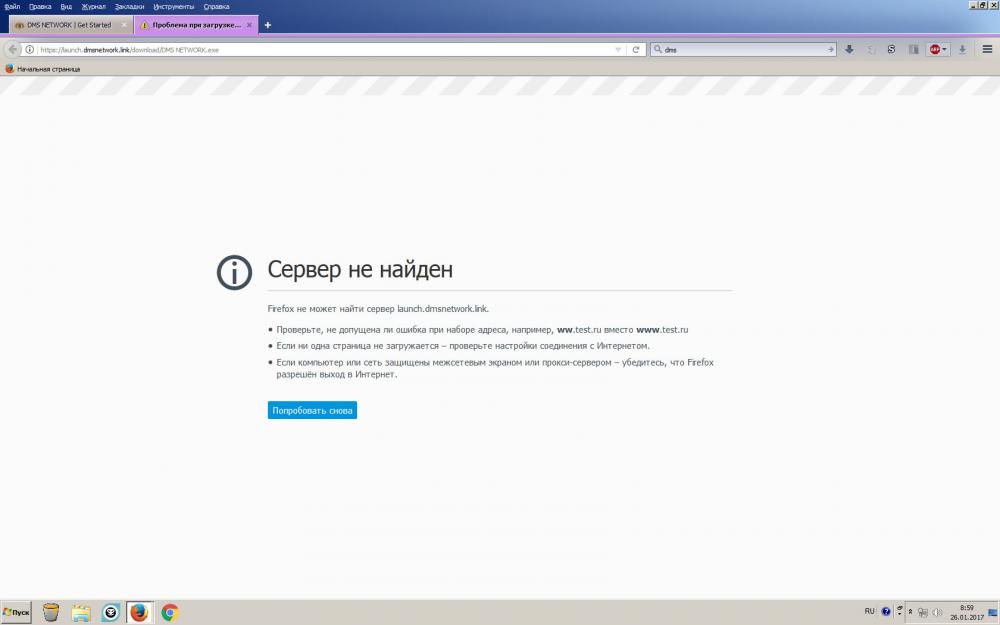This screenshot has height=625, width=1000.
Task: Switch to DMS NETWORK | Get Started tab
Action: [x=71, y=25]
